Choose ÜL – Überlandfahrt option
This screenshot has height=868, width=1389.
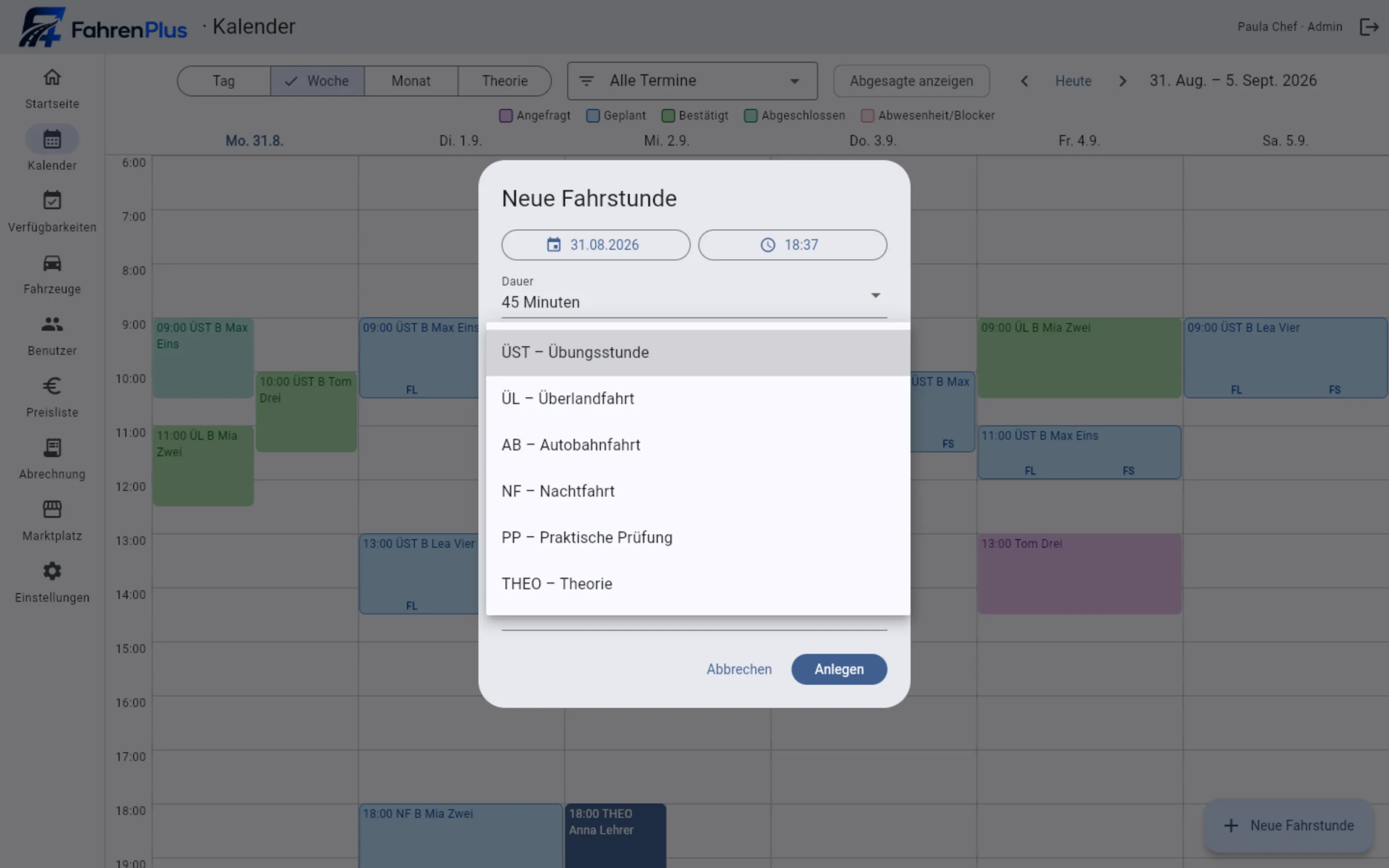click(698, 399)
